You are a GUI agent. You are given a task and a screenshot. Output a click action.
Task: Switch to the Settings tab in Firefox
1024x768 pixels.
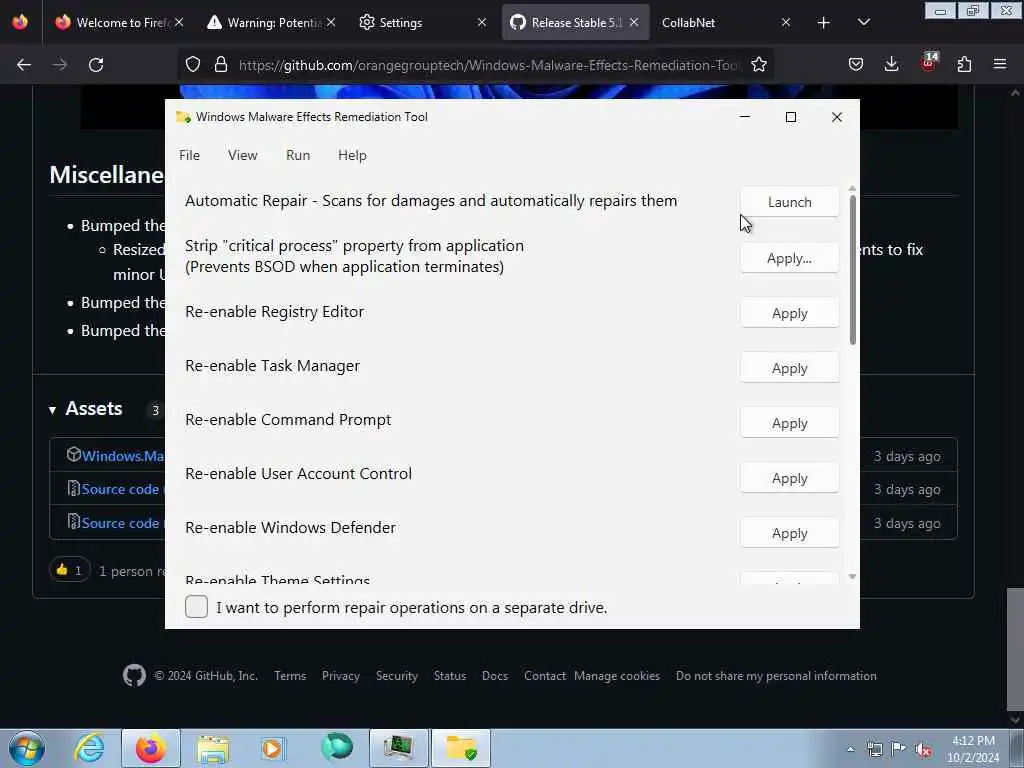point(423,22)
